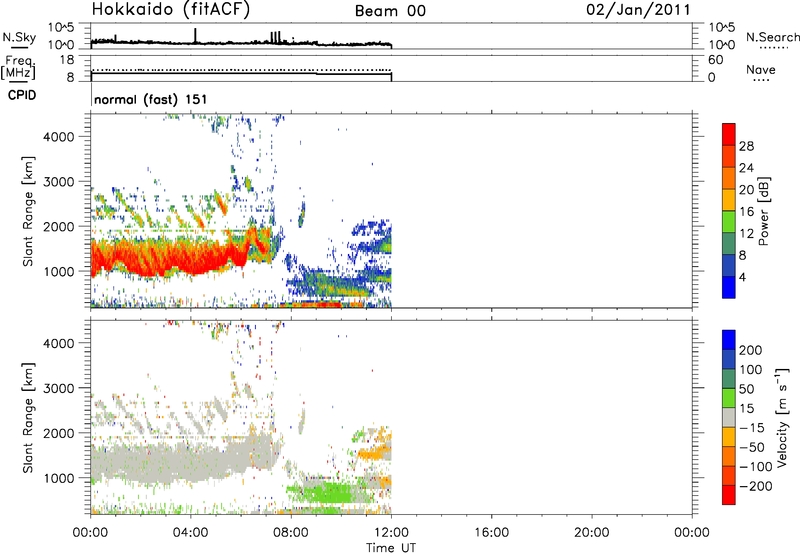
Task: Click the "12:00" time tick label
Action: 391,533
